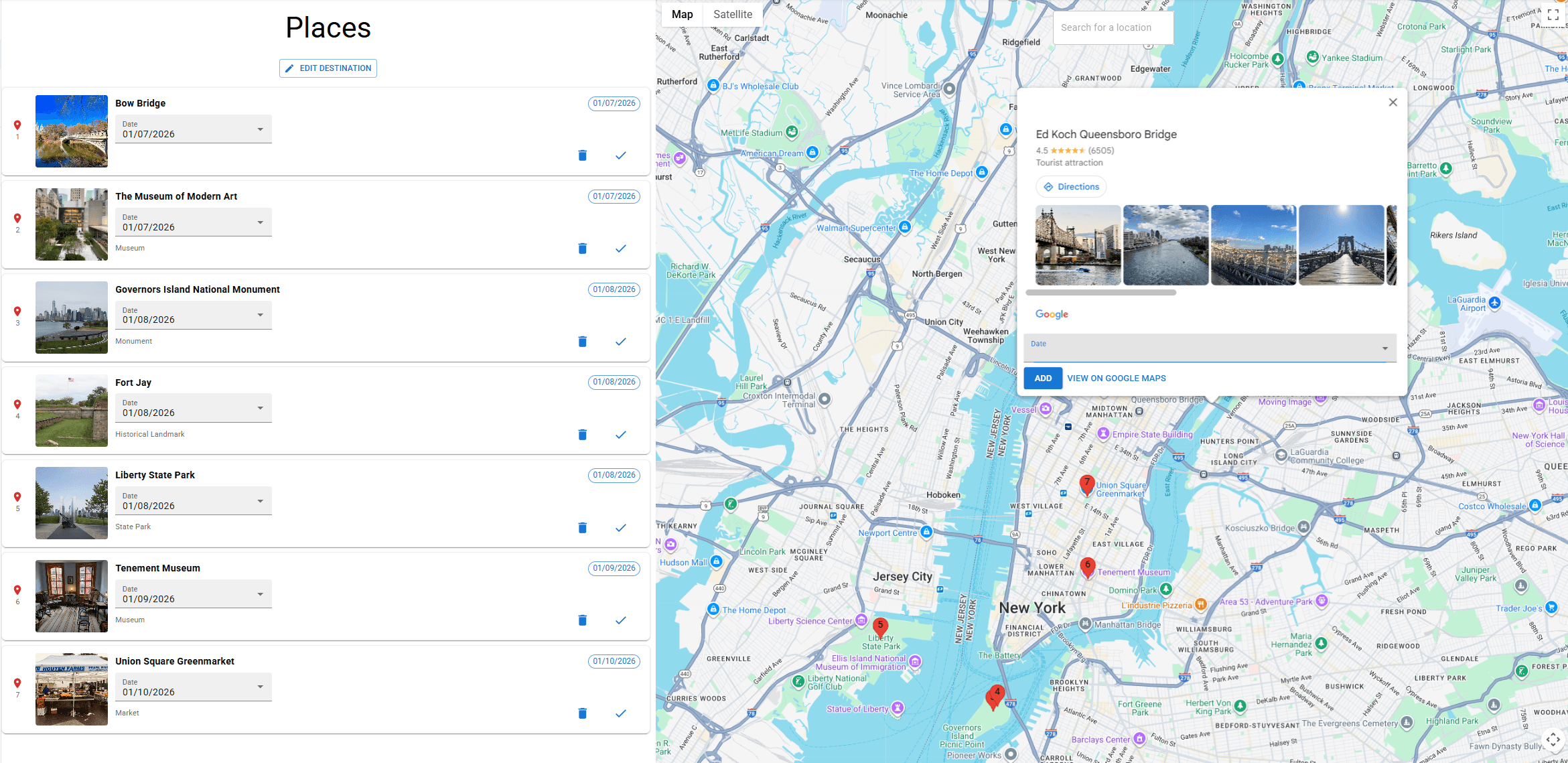The image size is (1568, 763).
Task: Open the first Queensboro Bridge photo thumbnail
Action: (1078, 245)
